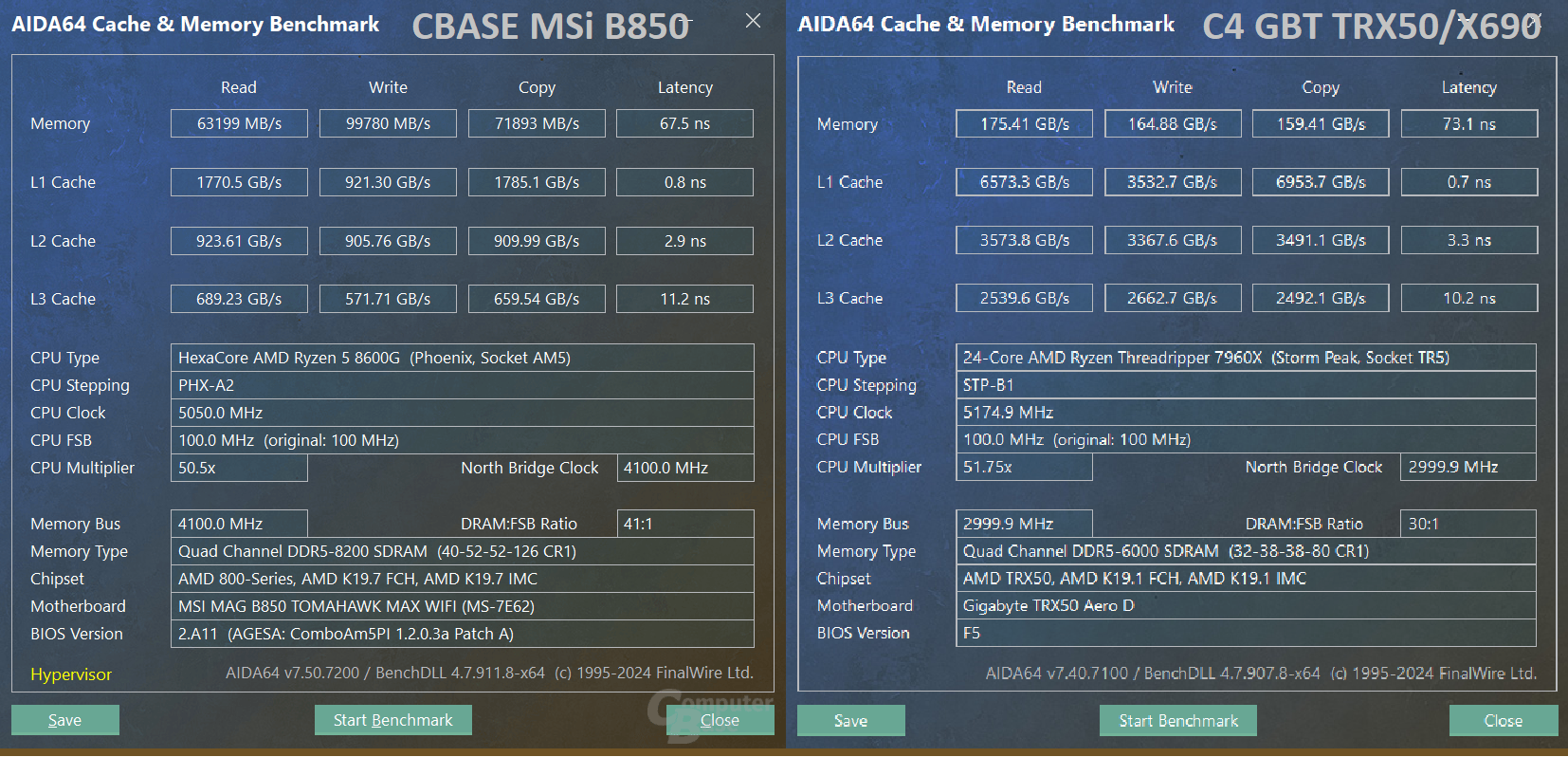Select the 51.75x CPU Multiplier field
Image resolution: width=1568 pixels, height=757 pixels.
[1024, 467]
